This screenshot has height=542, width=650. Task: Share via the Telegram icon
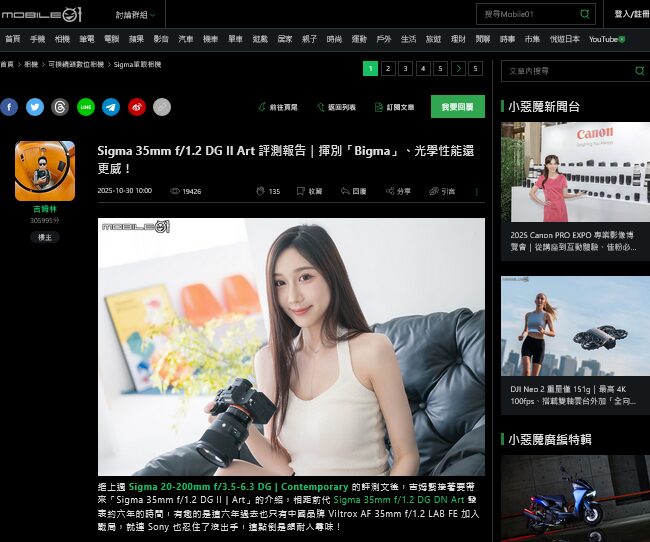[x=111, y=107]
